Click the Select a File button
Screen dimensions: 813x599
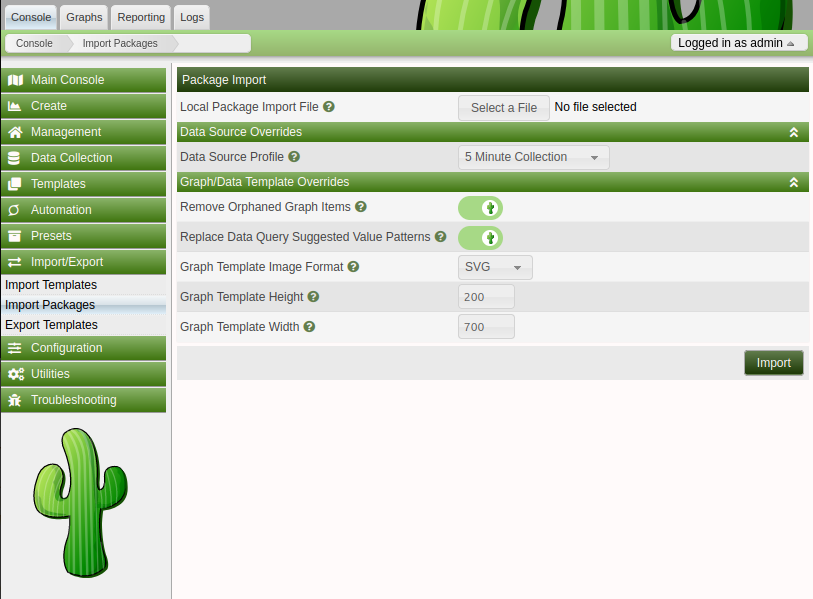click(x=503, y=108)
